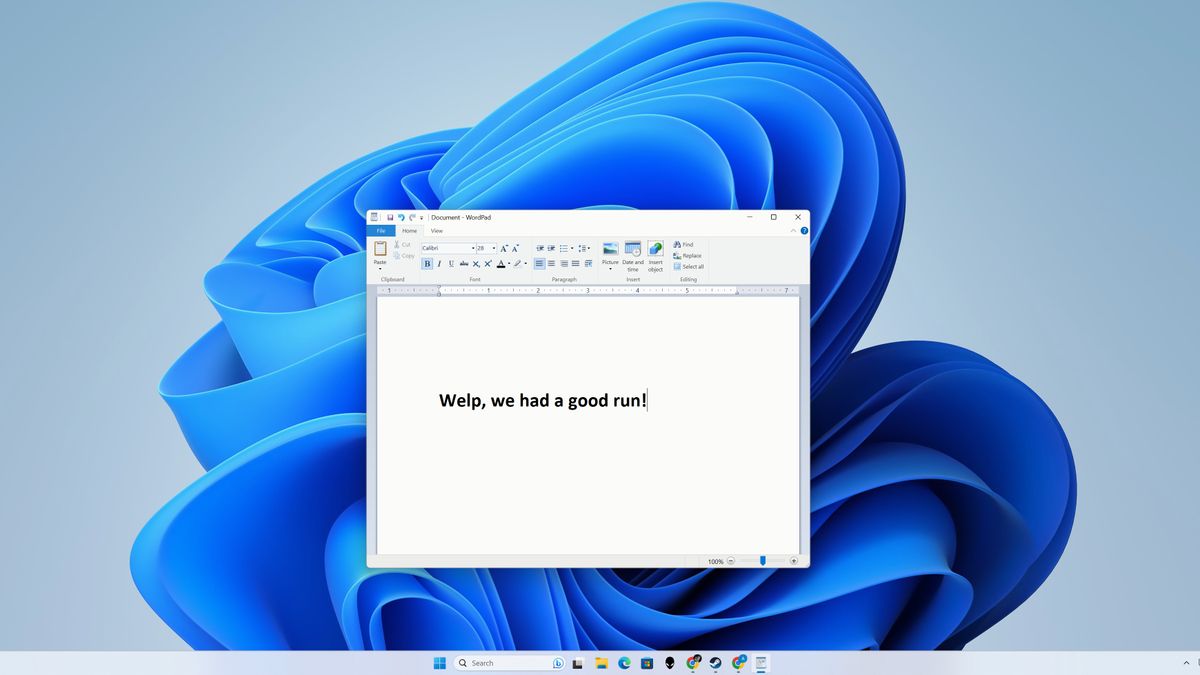The width and height of the screenshot is (1200, 675).
Task: Toggle underline formatting
Action: pos(450,263)
